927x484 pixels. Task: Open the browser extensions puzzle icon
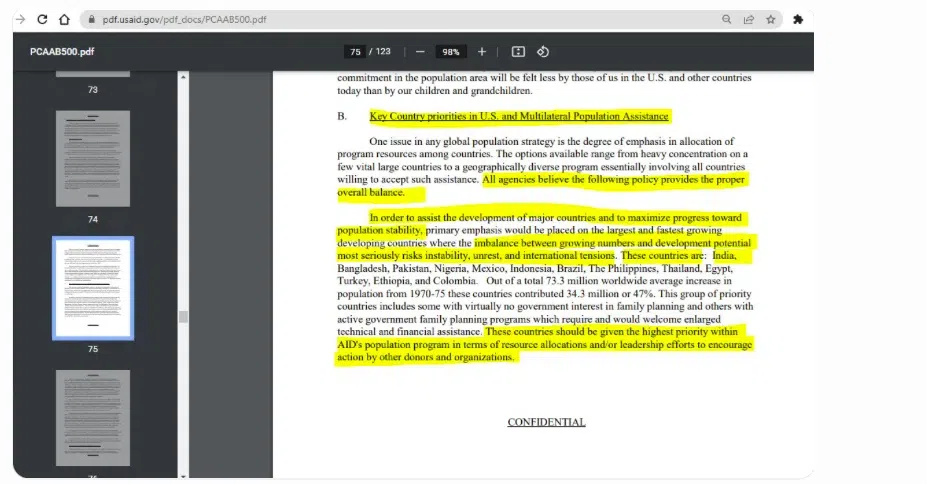coord(798,19)
